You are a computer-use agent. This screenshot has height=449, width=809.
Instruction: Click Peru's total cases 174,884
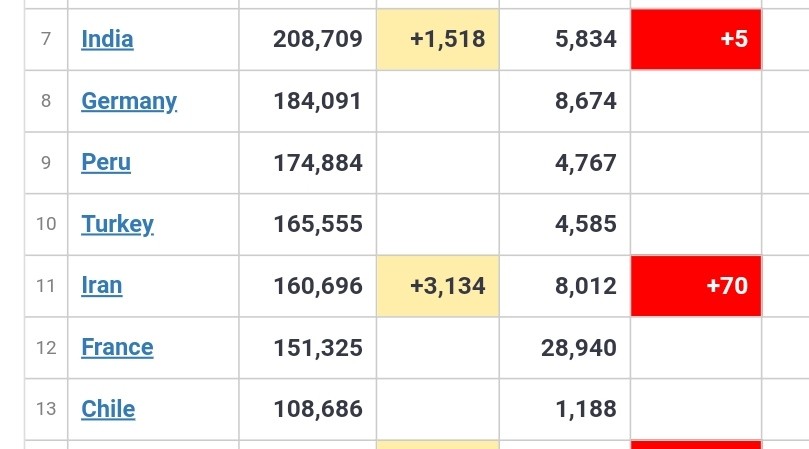pos(318,163)
